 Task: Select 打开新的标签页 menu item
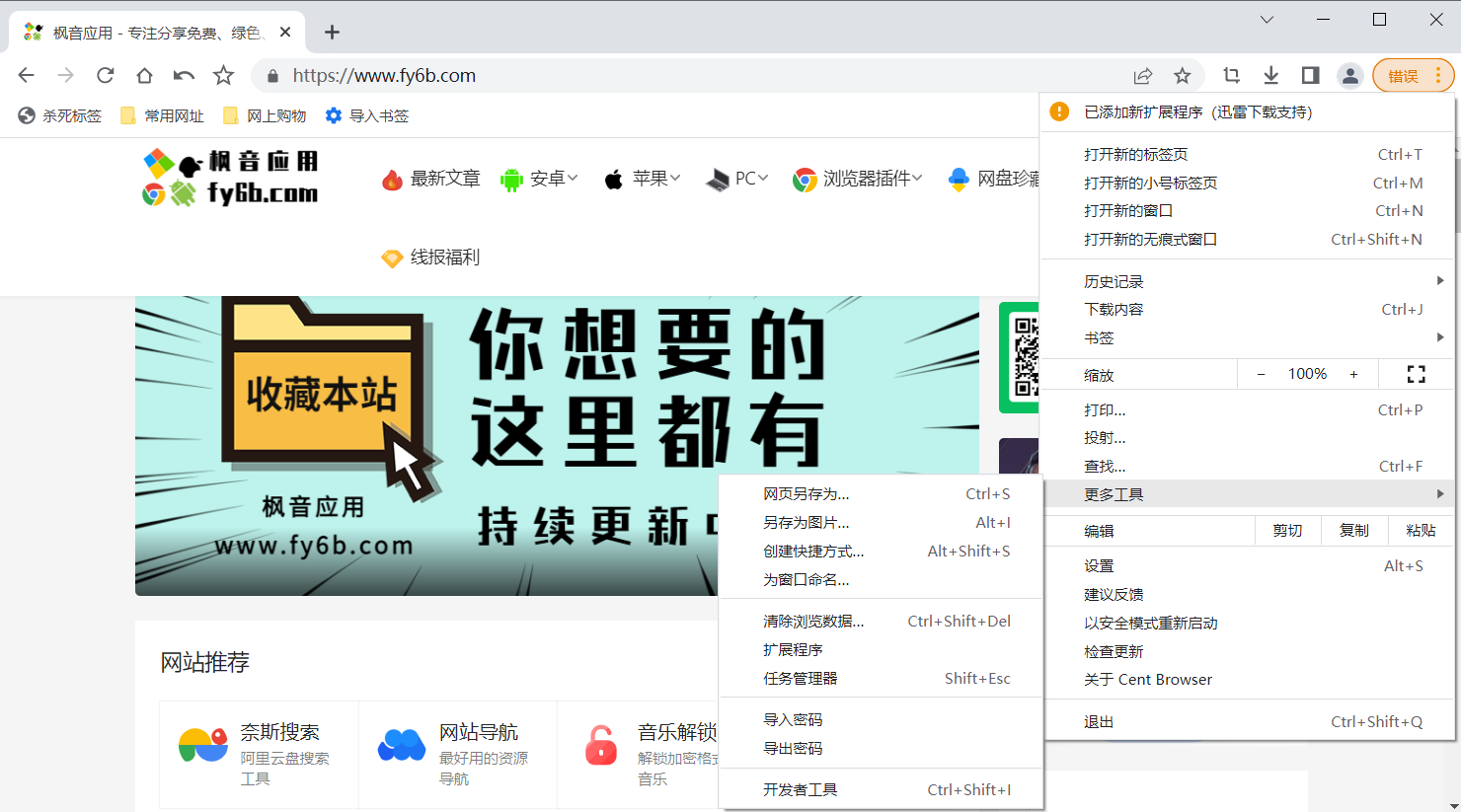[1248, 154]
